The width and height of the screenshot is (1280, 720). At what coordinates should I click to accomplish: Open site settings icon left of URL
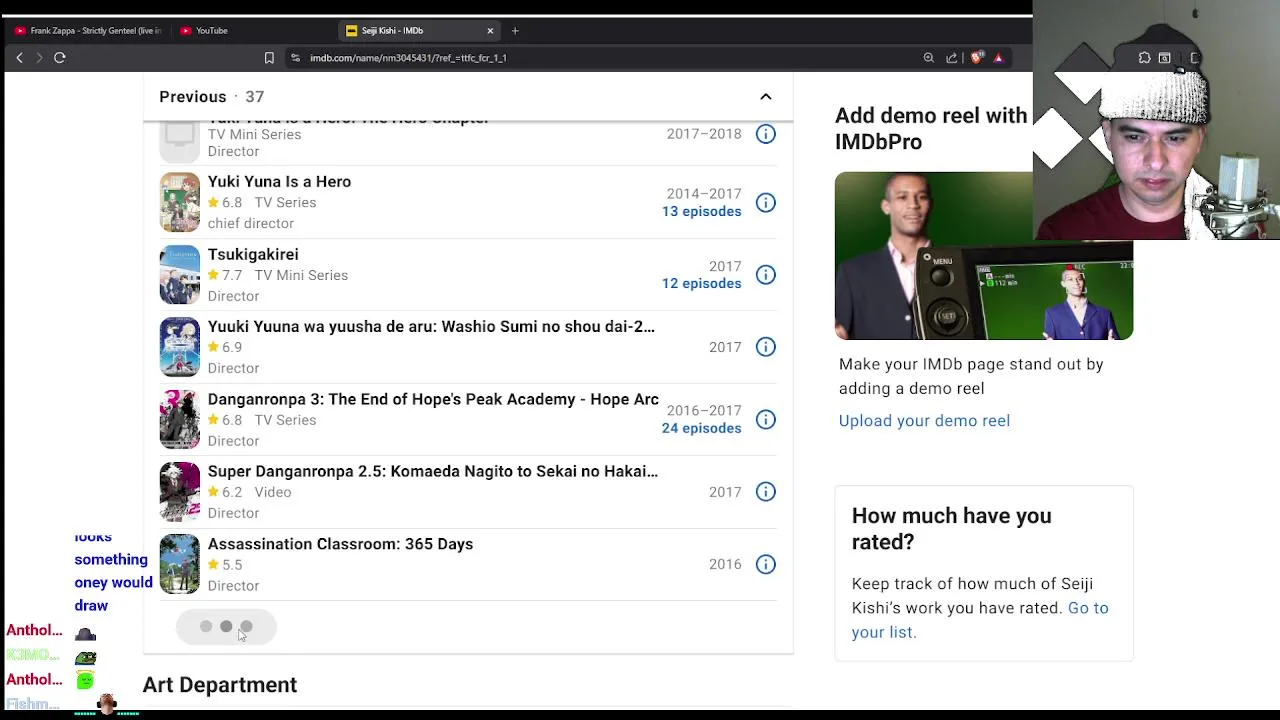tap(295, 58)
